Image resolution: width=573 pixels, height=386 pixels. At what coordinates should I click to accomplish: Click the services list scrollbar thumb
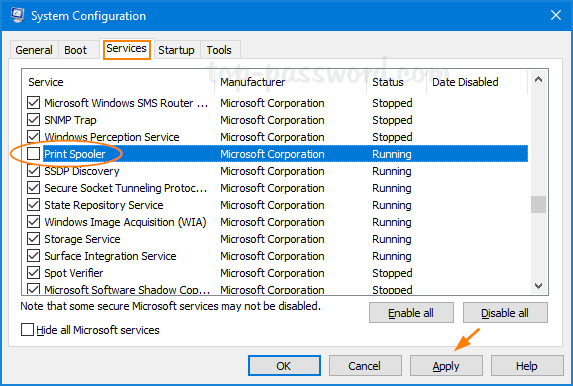tap(538, 204)
